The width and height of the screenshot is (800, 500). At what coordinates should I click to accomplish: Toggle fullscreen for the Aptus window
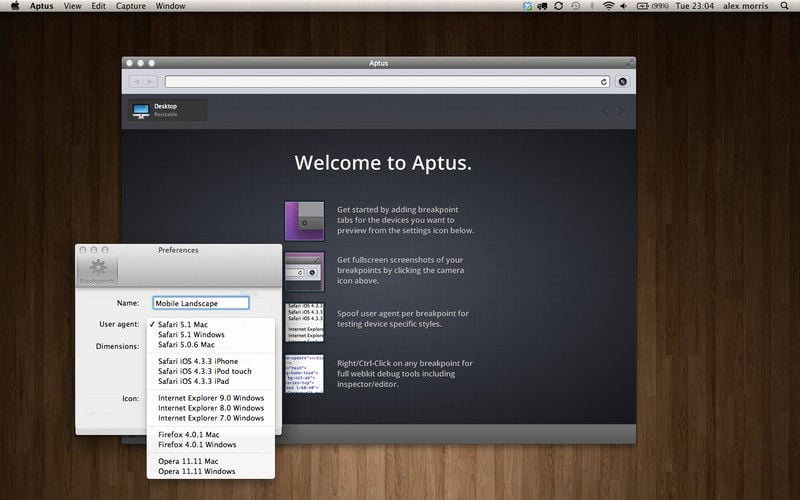630,63
